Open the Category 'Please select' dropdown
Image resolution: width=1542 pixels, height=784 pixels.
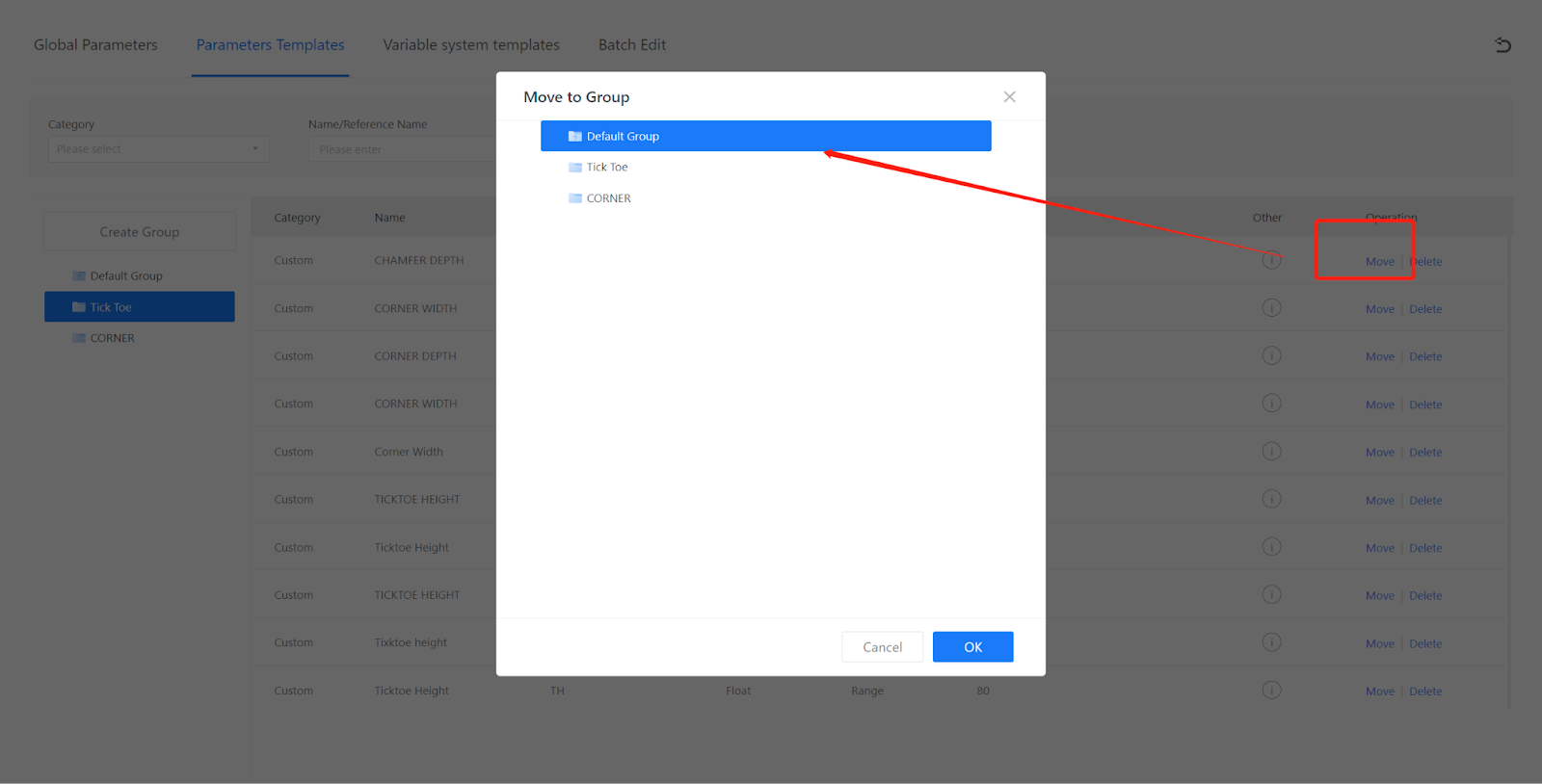tap(158, 149)
